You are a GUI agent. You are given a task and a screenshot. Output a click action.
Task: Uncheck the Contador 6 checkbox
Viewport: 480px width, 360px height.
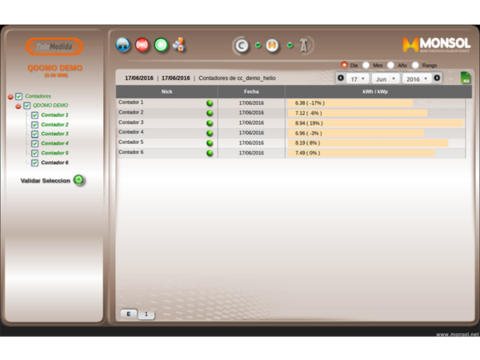coord(35,163)
